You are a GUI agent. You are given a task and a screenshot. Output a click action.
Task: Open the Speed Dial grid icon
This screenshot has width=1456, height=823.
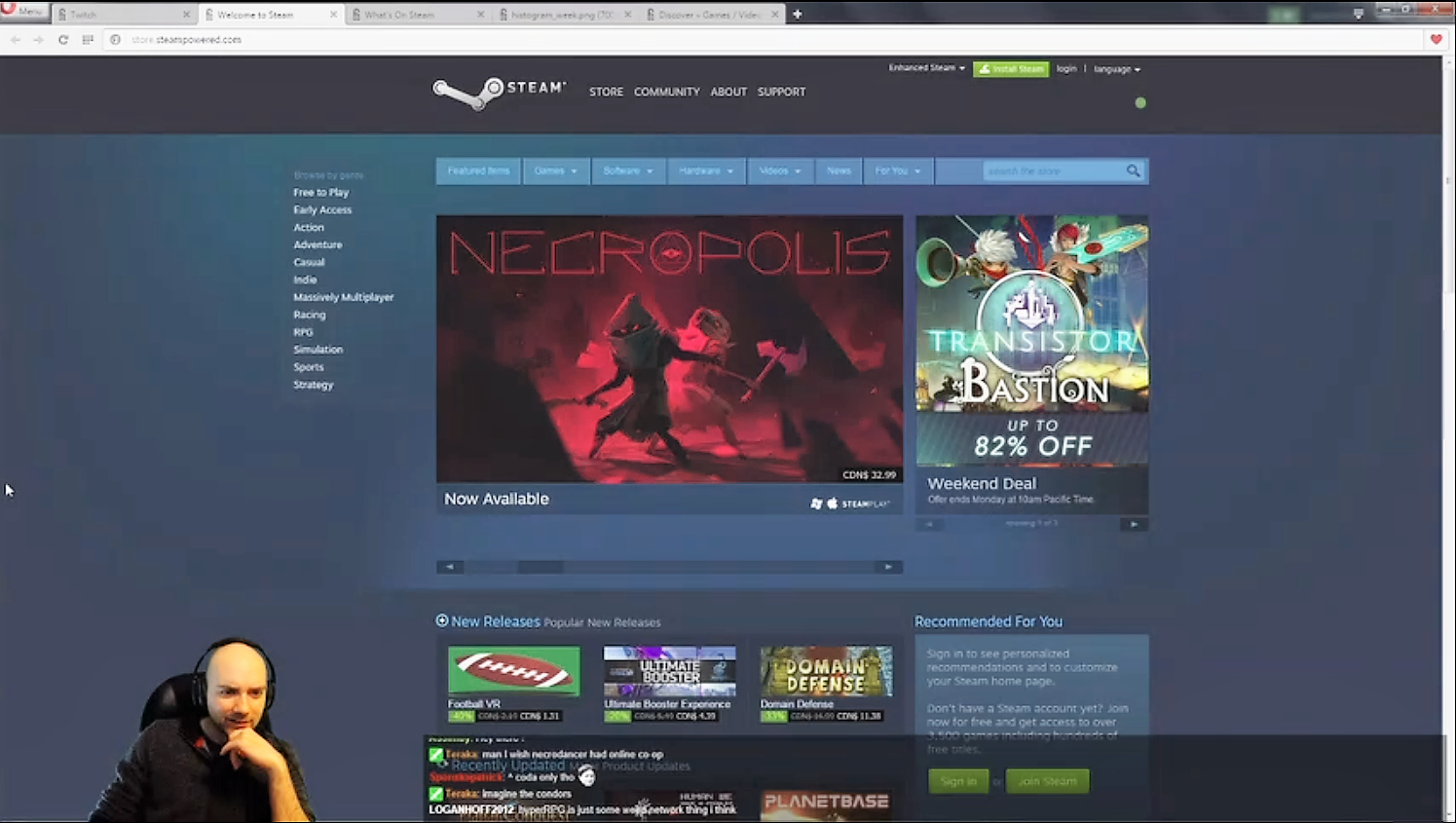88,40
